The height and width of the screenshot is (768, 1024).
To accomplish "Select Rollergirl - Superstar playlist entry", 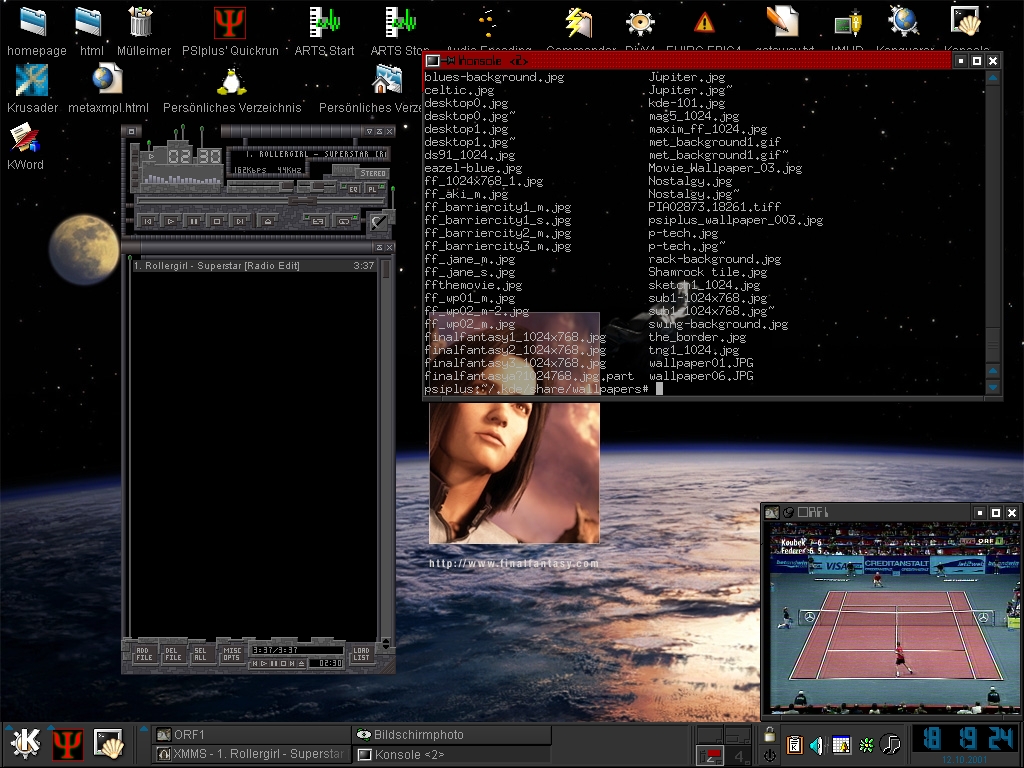I will coord(254,266).
